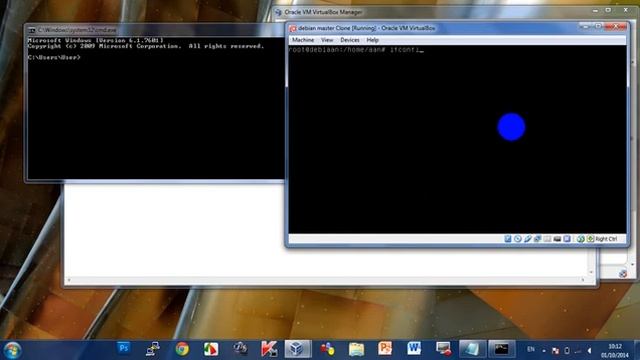Minimize the Oracle VM VirtualBox Manager window
This screenshot has height=360, width=640.
click(x=595, y=10)
